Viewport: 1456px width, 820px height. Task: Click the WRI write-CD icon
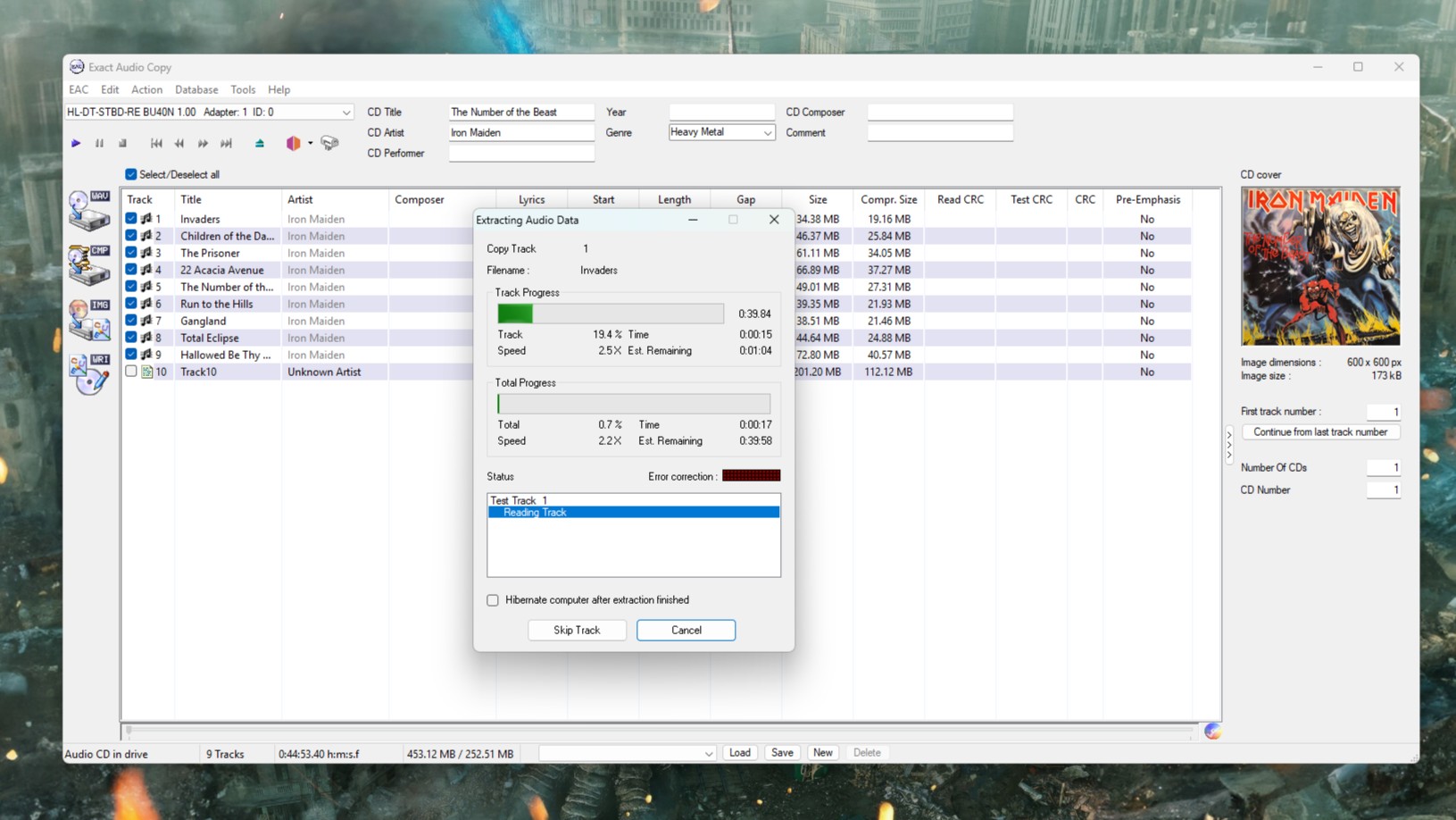coord(89,374)
